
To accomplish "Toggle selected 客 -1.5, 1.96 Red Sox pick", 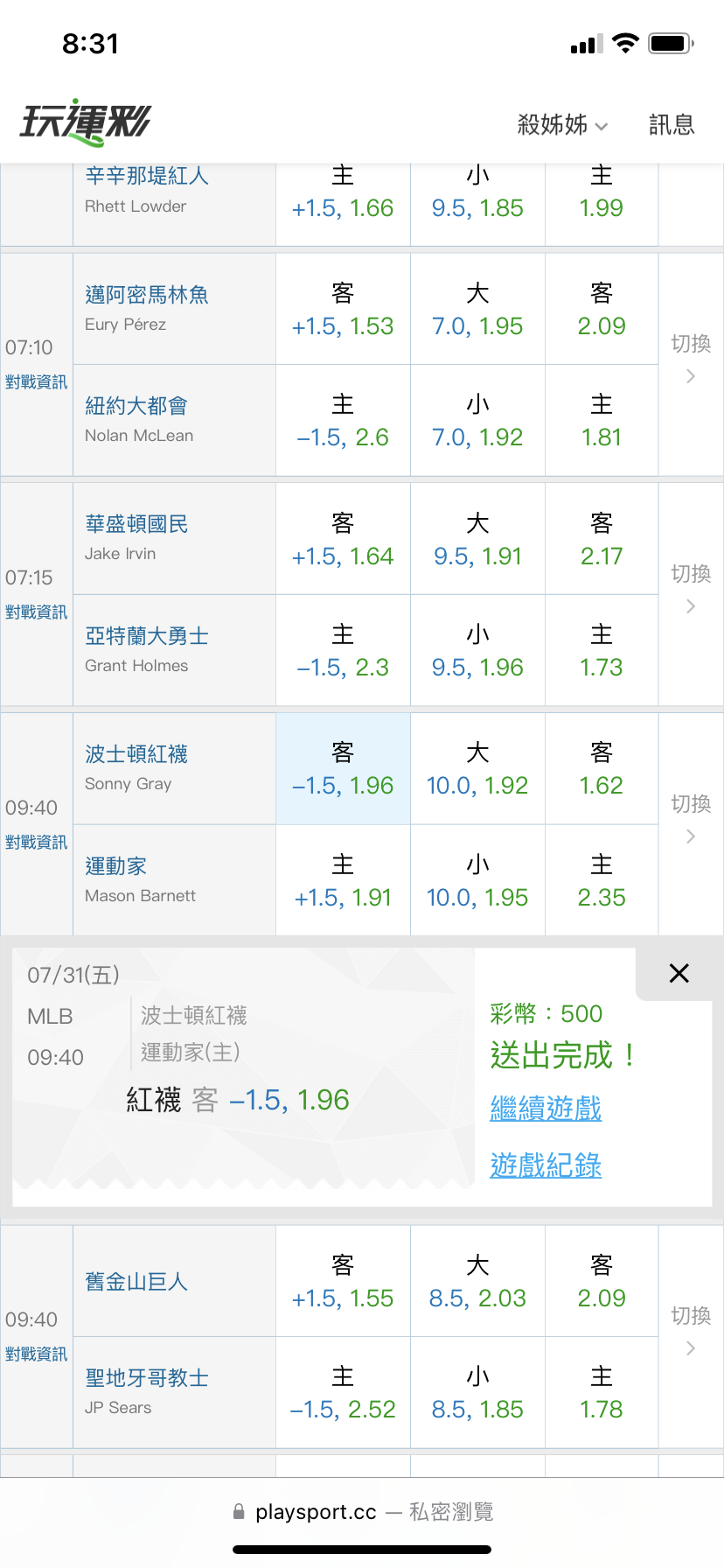I will (x=343, y=768).
